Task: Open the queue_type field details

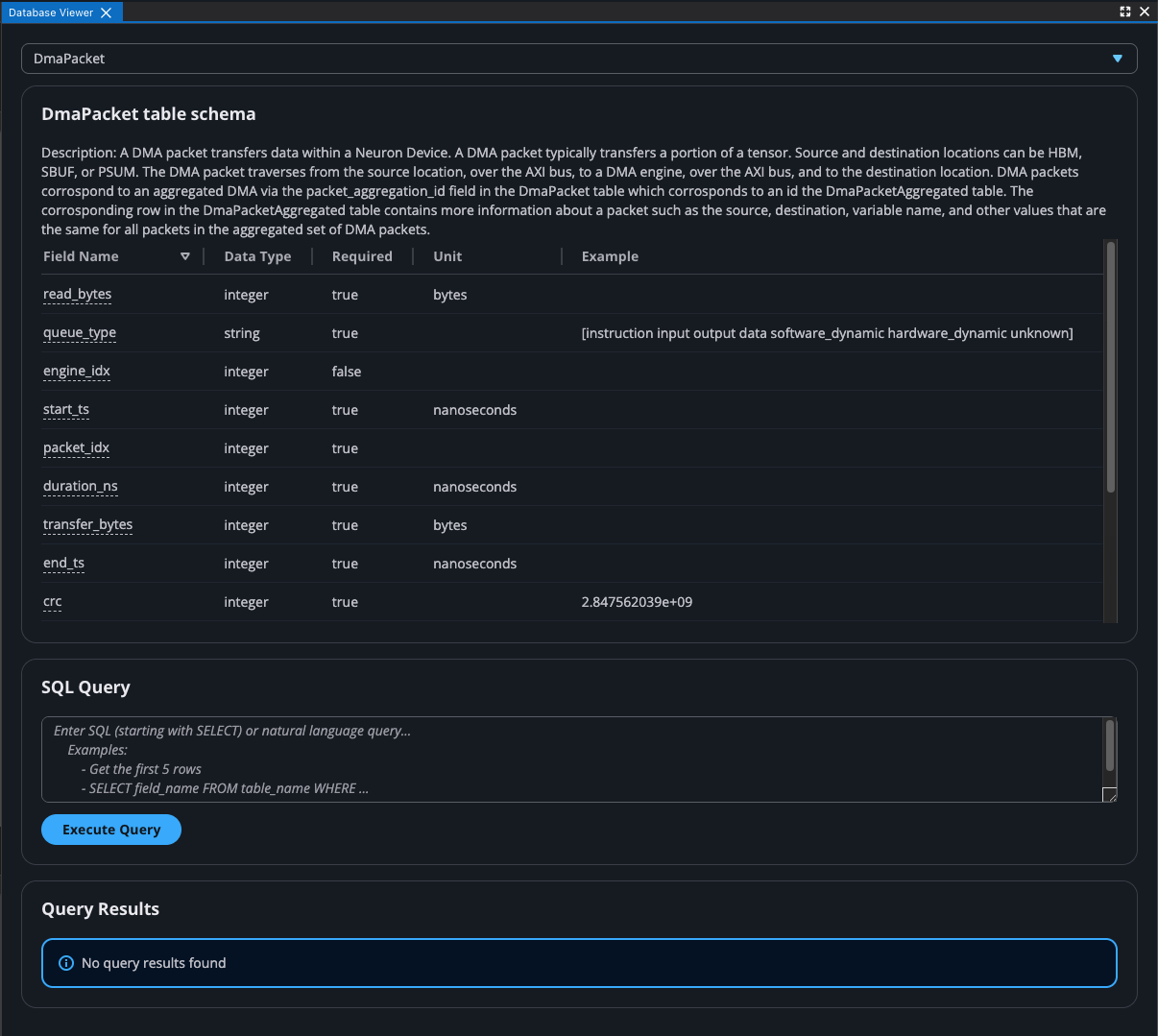Action: pos(79,333)
